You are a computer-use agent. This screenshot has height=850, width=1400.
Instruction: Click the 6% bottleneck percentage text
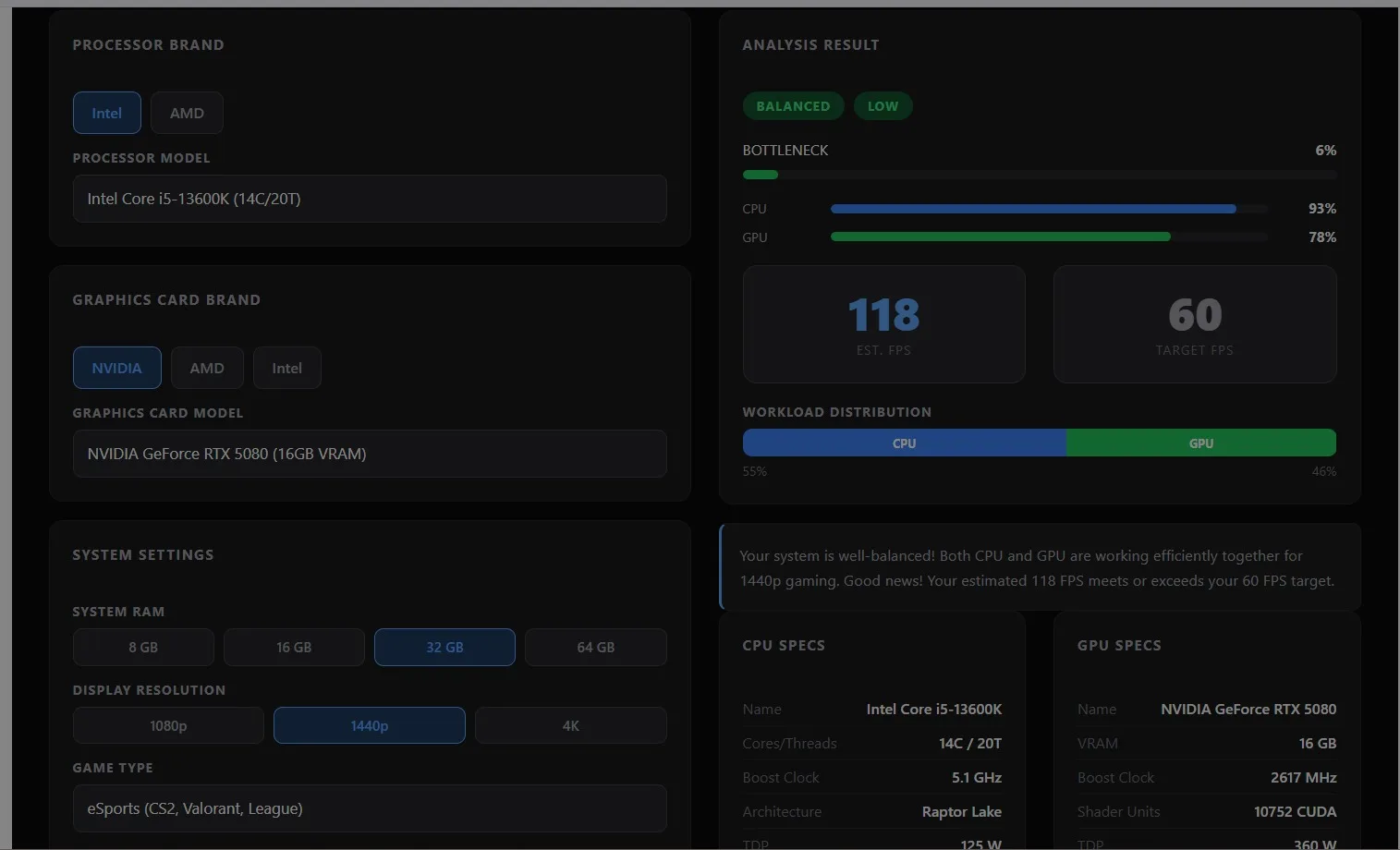point(1326,150)
